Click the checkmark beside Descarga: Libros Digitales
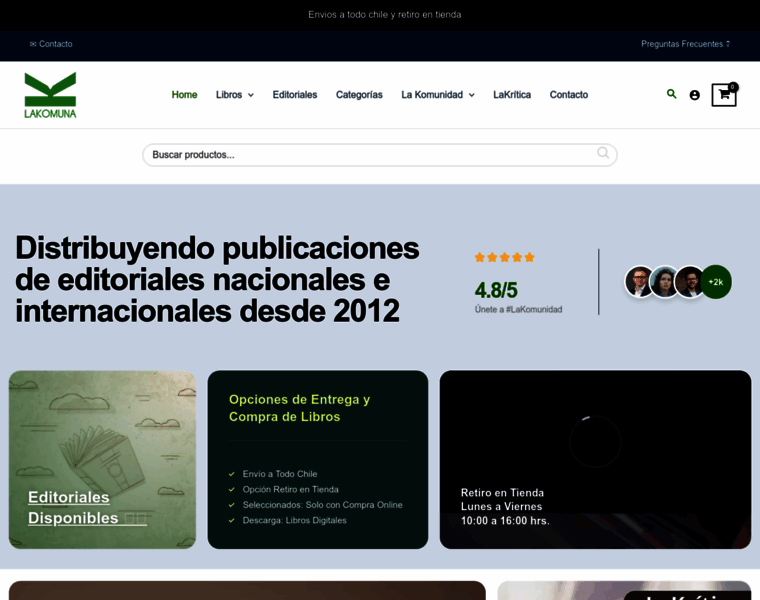Image resolution: width=760 pixels, height=600 pixels. 232,521
